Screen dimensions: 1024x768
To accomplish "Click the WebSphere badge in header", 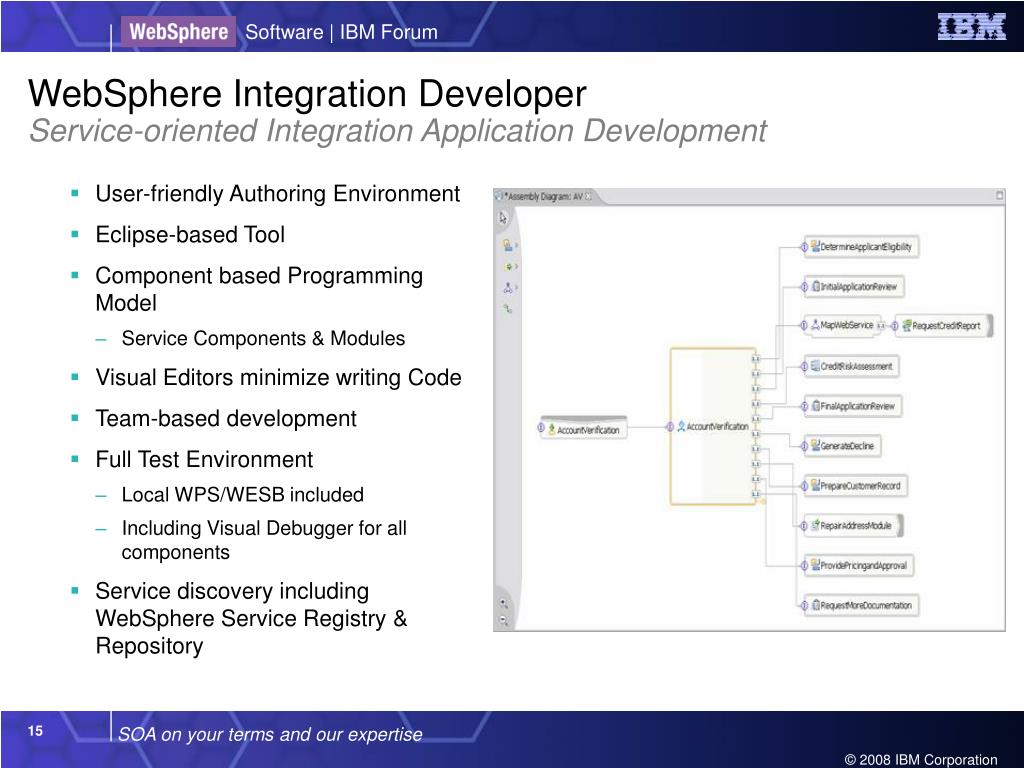I will point(178,31).
